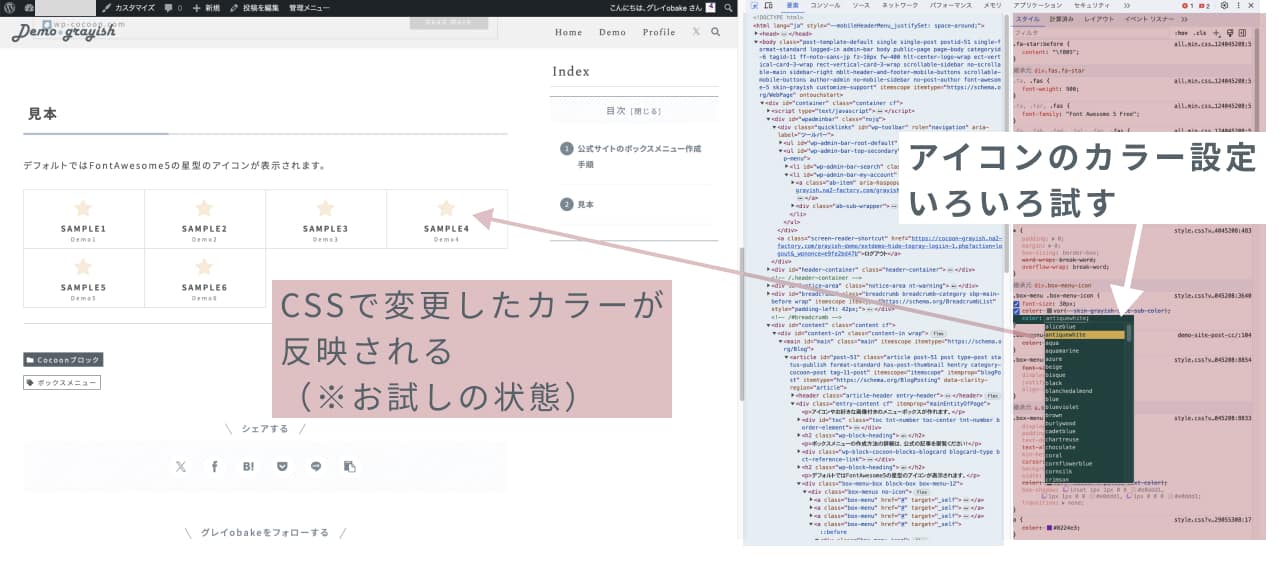Click the user avatar in admin bar

pyautogui.click(x=709, y=7)
